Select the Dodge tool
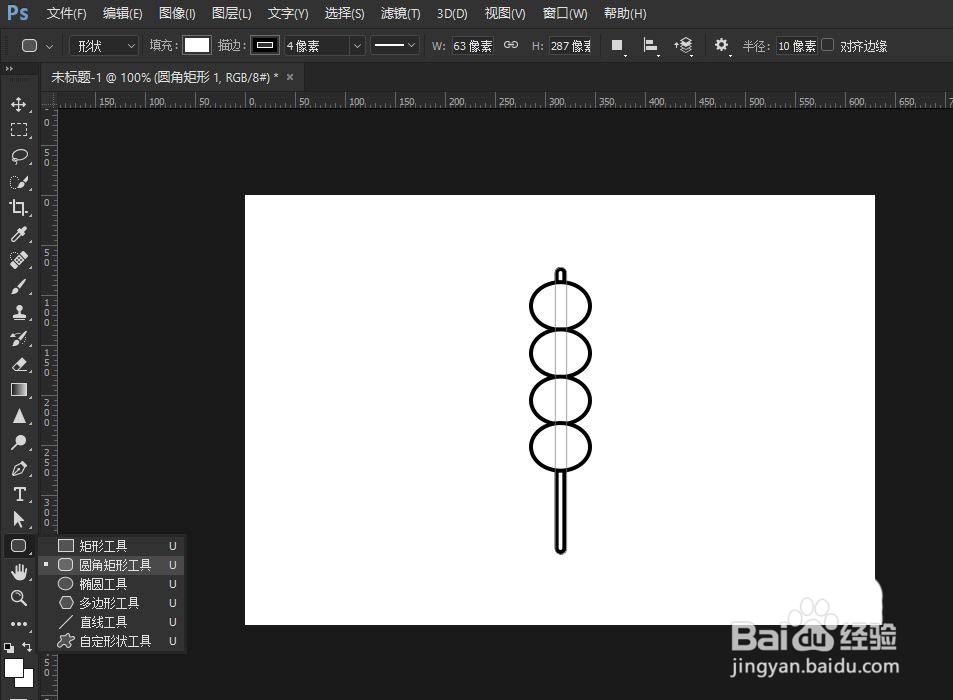 [19, 442]
